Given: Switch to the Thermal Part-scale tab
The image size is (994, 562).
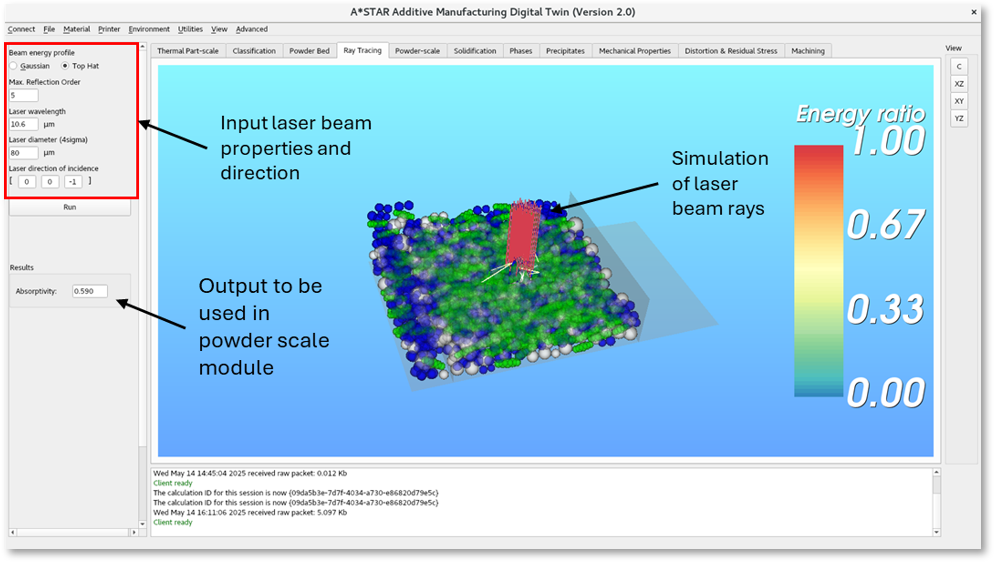Looking at the screenshot, I should [x=188, y=51].
